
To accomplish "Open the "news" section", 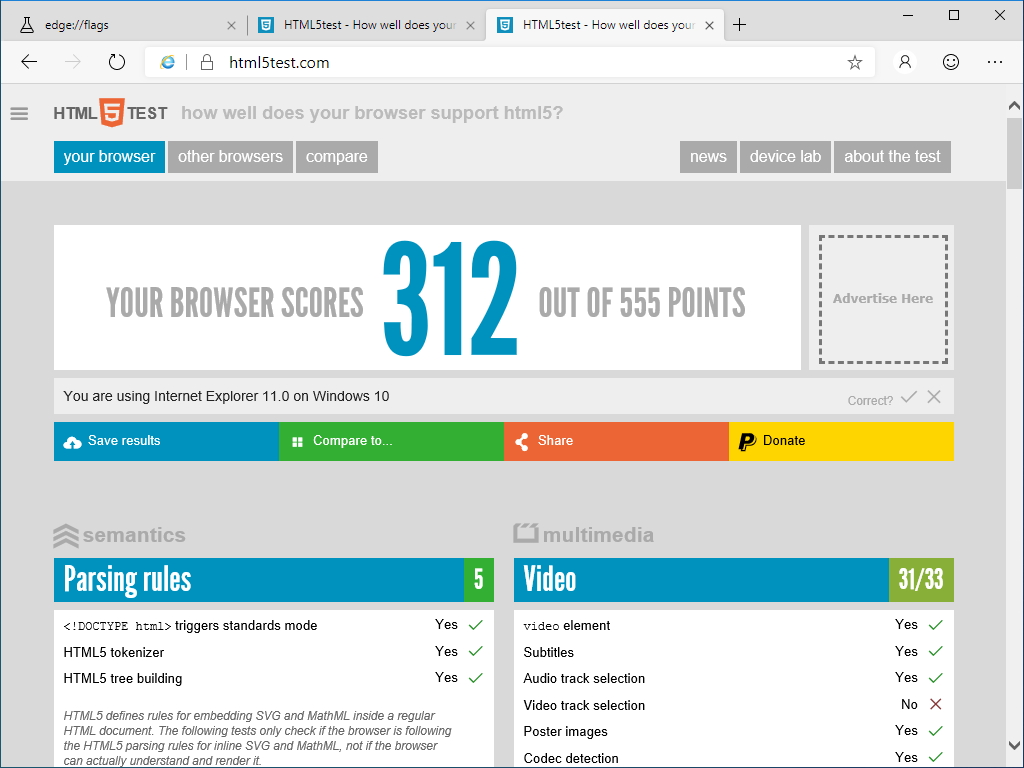I will coord(708,157).
